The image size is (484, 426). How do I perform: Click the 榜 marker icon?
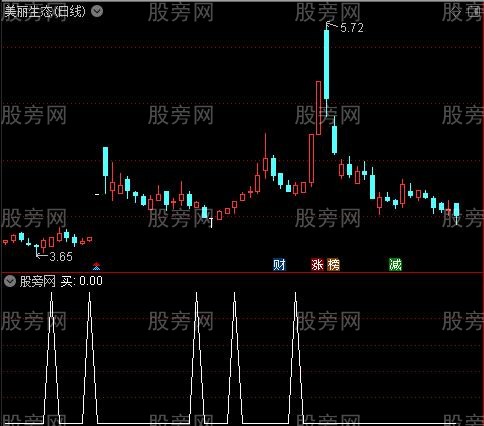[333, 265]
